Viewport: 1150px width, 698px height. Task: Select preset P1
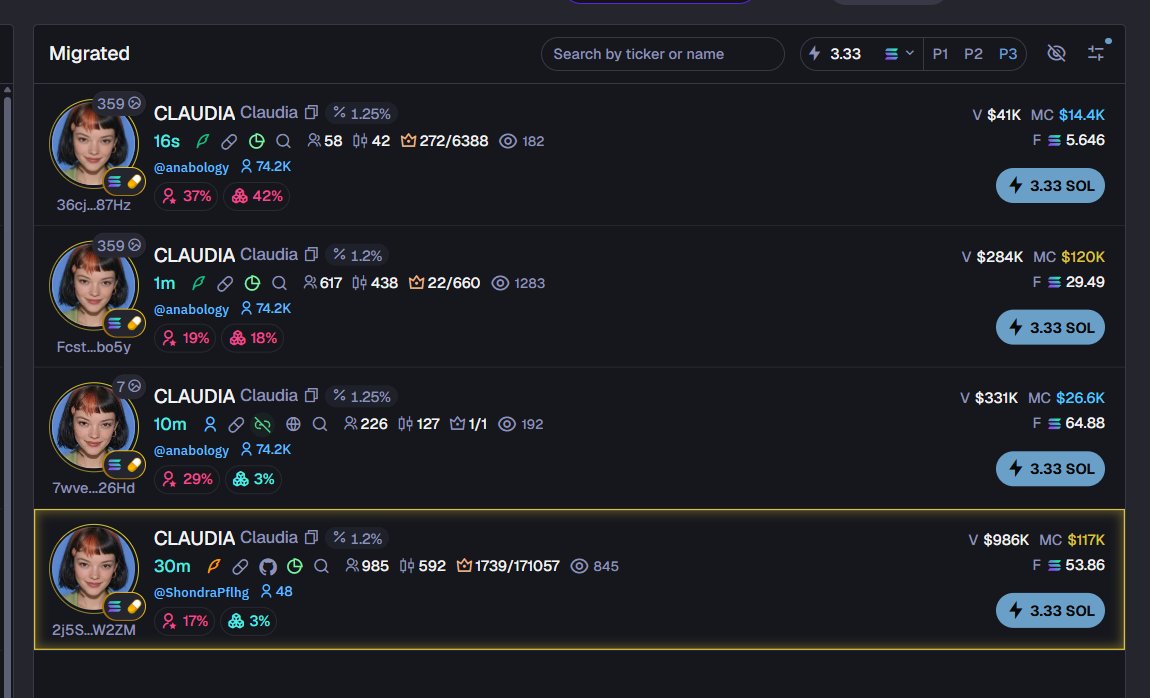pyautogui.click(x=940, y=54)
